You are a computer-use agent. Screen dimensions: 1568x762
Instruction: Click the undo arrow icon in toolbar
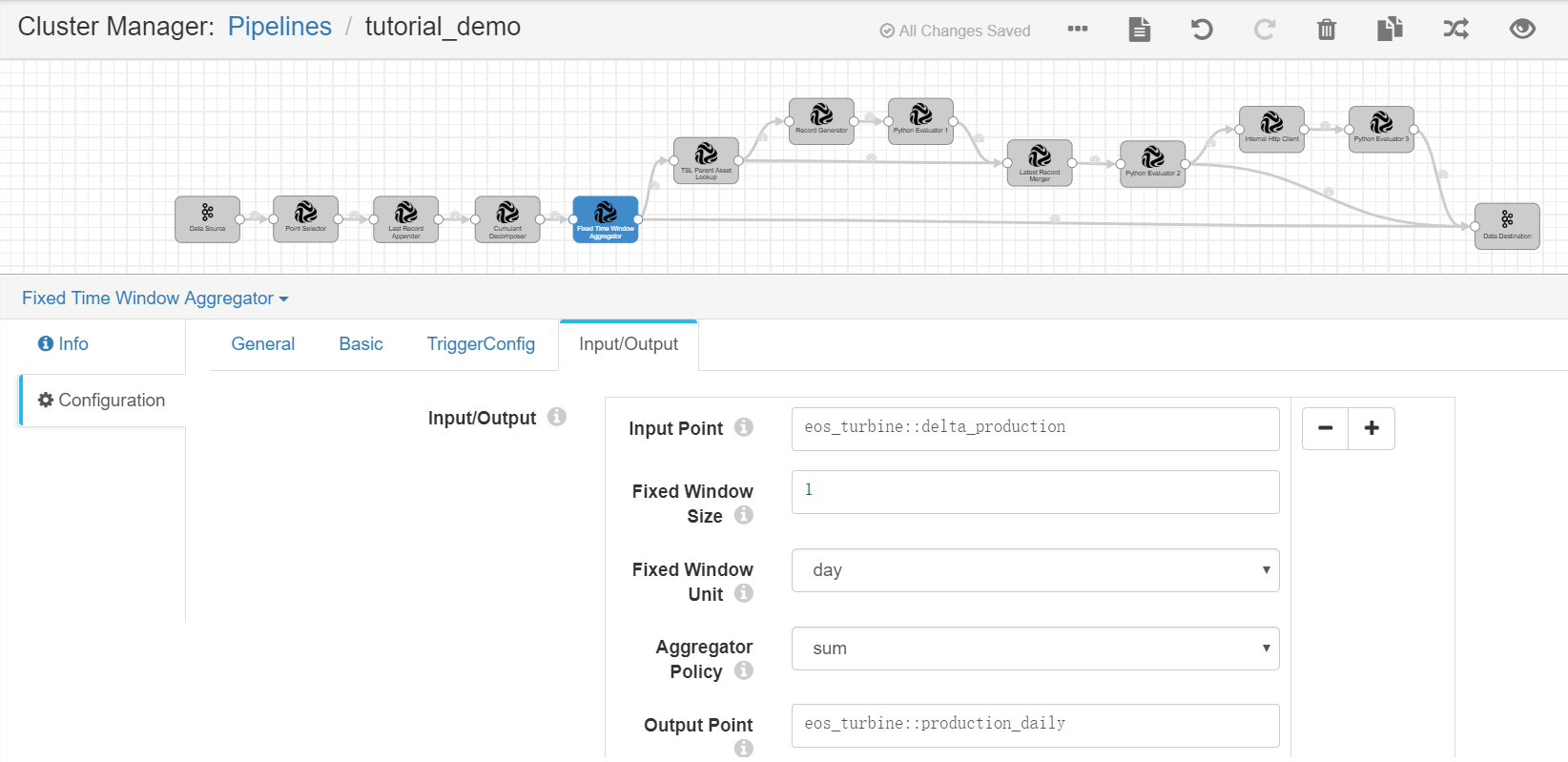(1202, 30)
